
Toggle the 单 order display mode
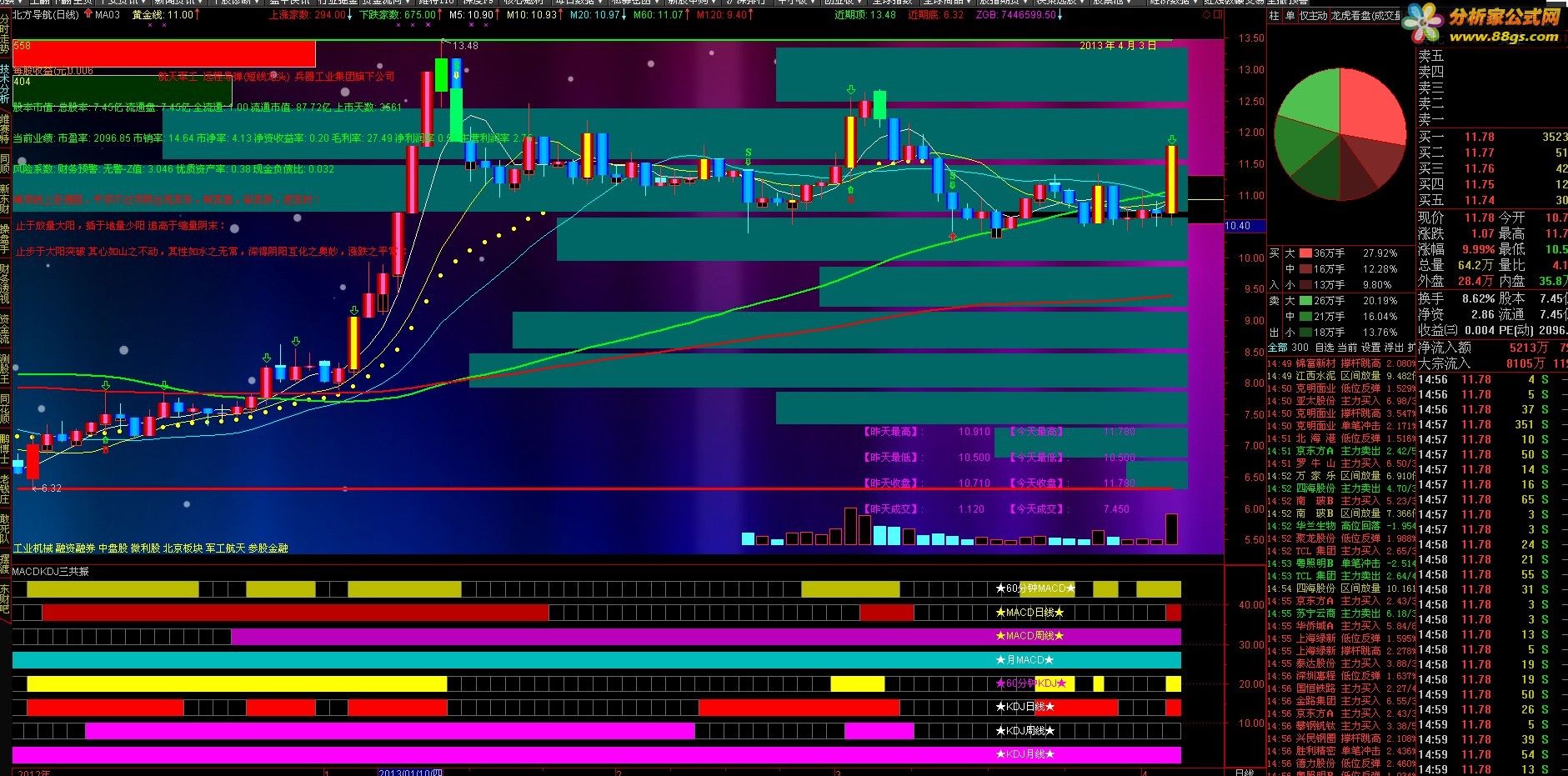click(x=1290, y=16)
